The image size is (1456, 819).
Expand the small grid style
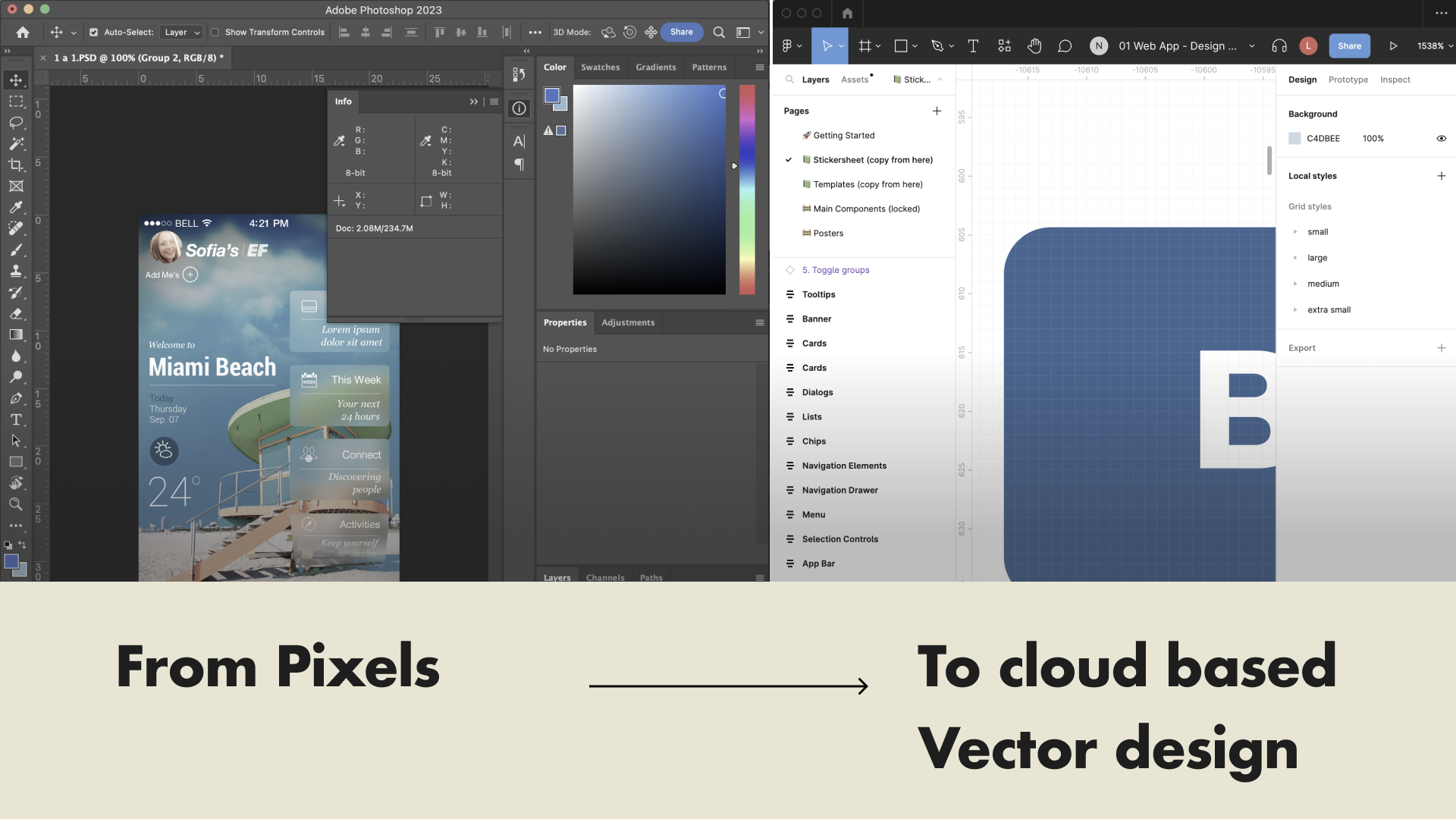pyautogui.click(x=1295, y=232)
